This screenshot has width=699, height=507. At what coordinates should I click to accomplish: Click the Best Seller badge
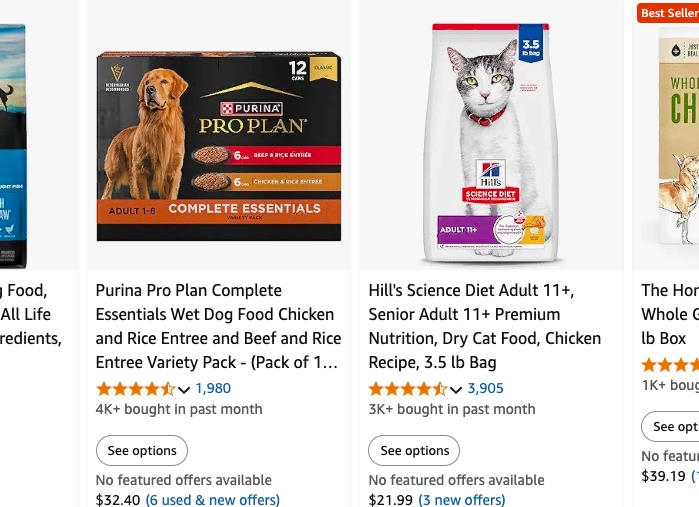(668, 13)
